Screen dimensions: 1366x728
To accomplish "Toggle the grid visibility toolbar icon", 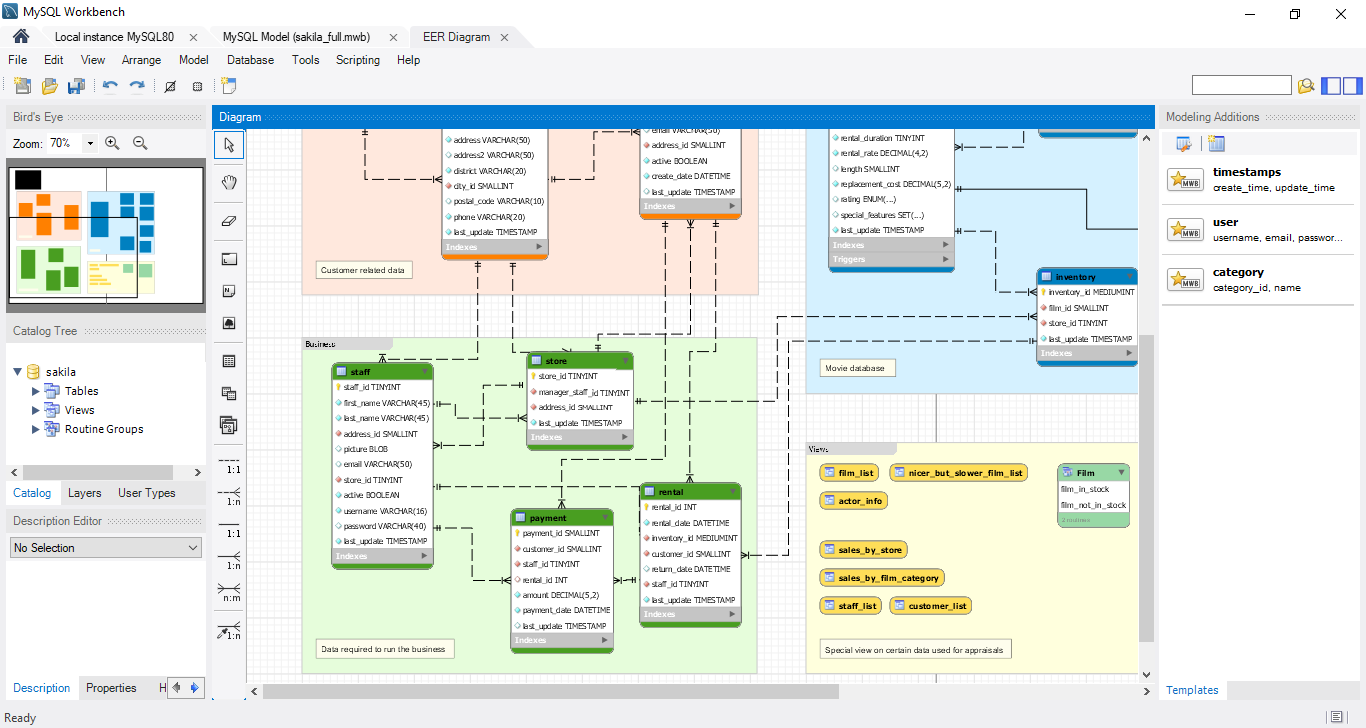I will click(170, 86).
